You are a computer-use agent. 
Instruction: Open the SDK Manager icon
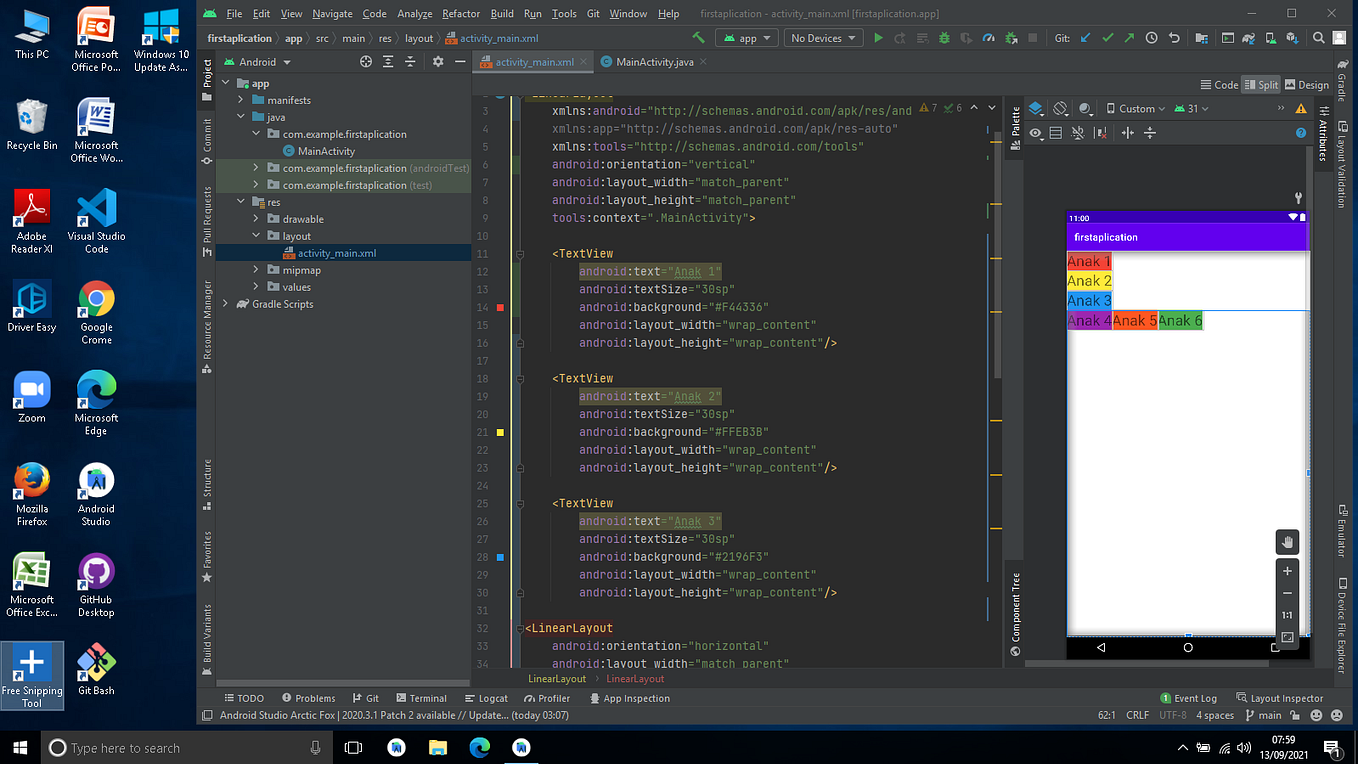point(1294,37)
